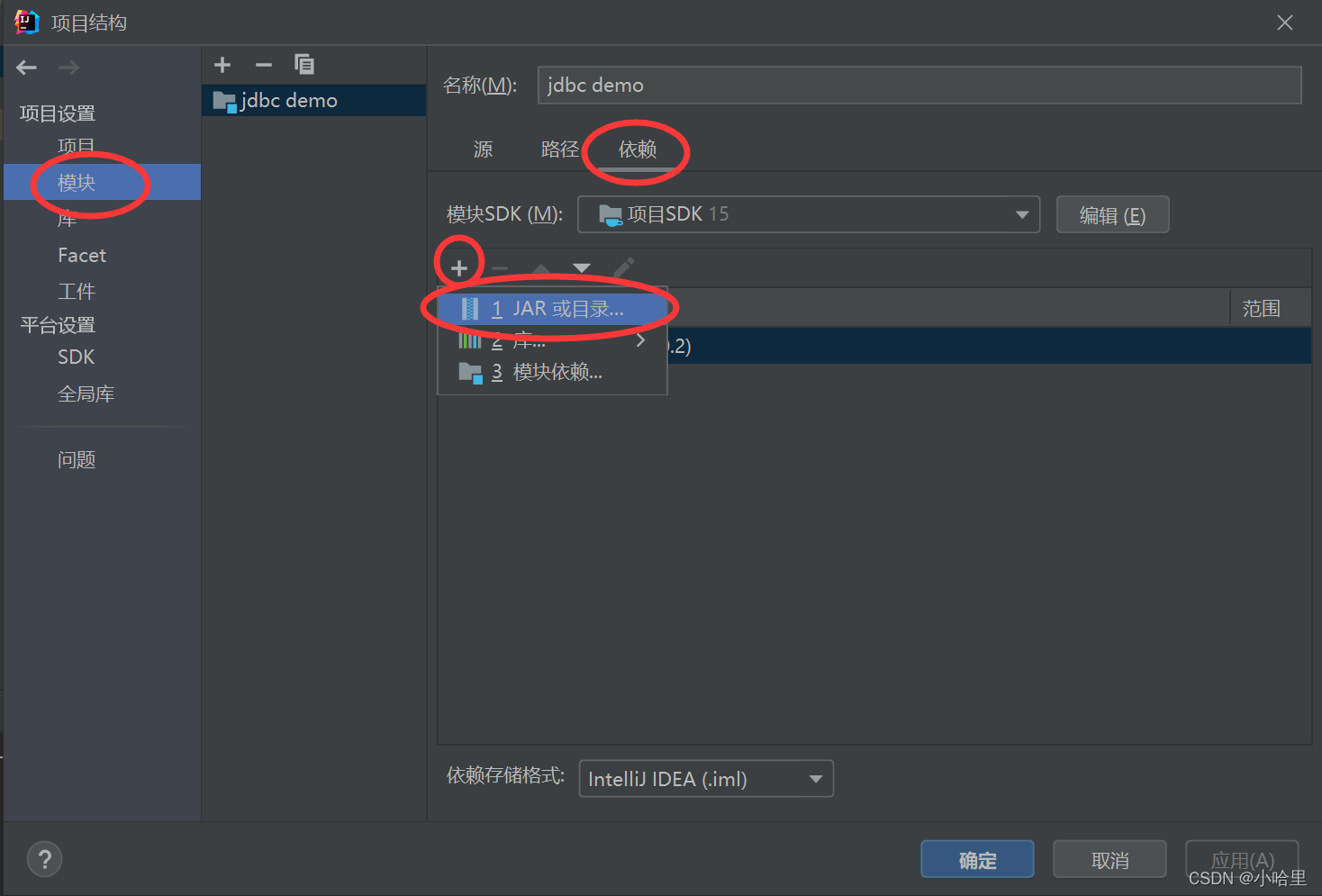Viewport: 1322px width, 896px height.
Task: Click the 取消 button
Action: tap(1109, 860)
